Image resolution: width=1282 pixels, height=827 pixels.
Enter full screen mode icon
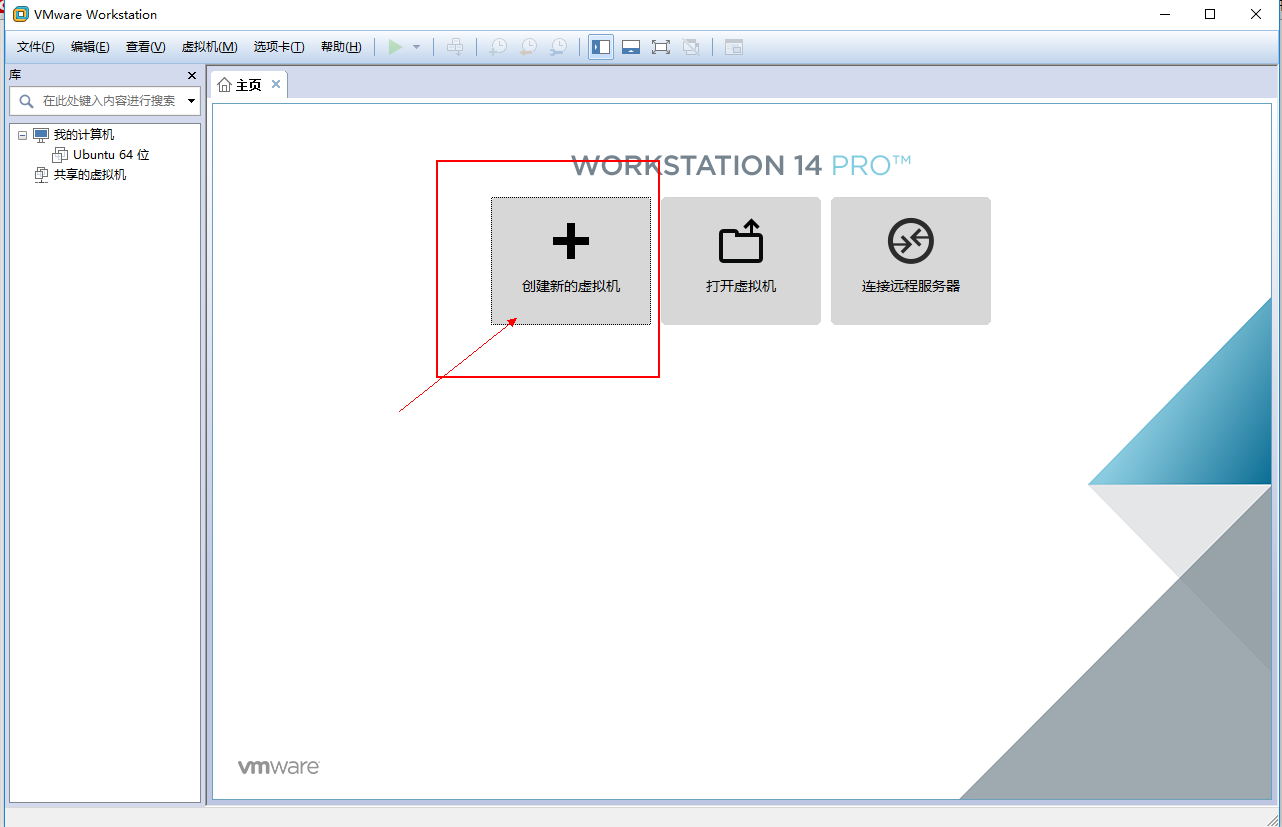(661, 47)
